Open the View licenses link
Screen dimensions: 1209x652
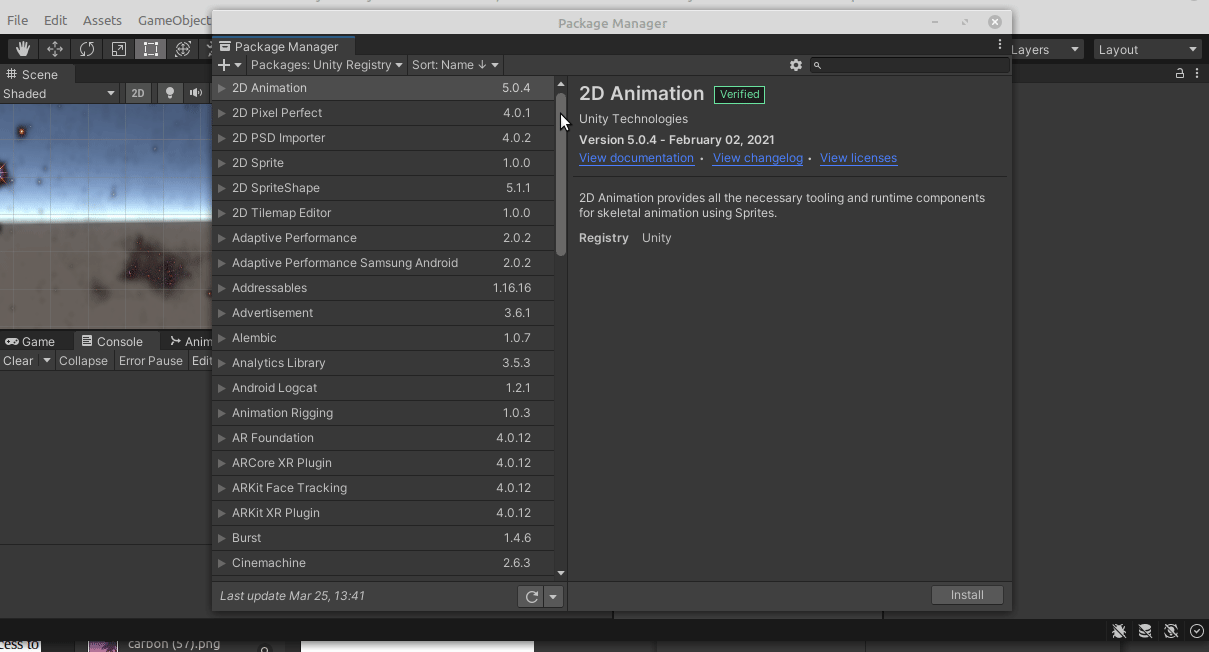[858, 158]
